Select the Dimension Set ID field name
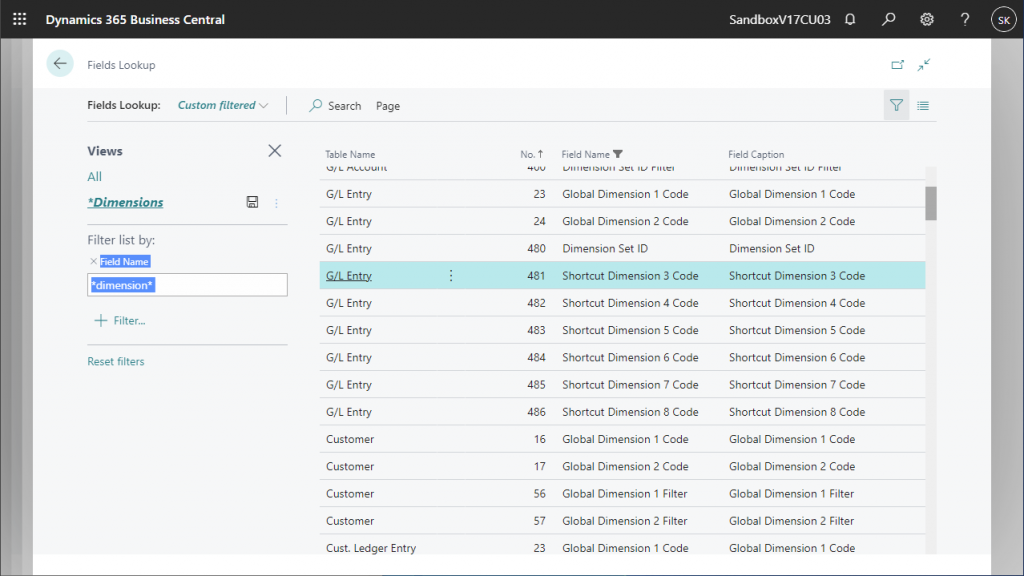 click(x=605, y=249)
